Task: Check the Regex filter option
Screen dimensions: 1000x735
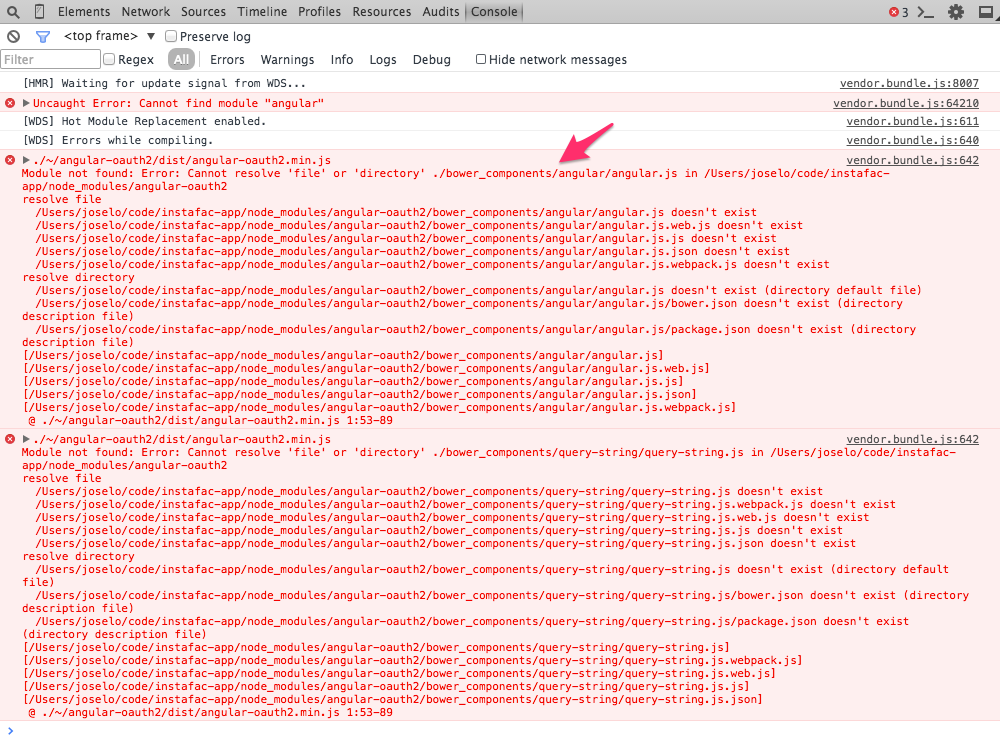Action: click(x=108, y=59)
